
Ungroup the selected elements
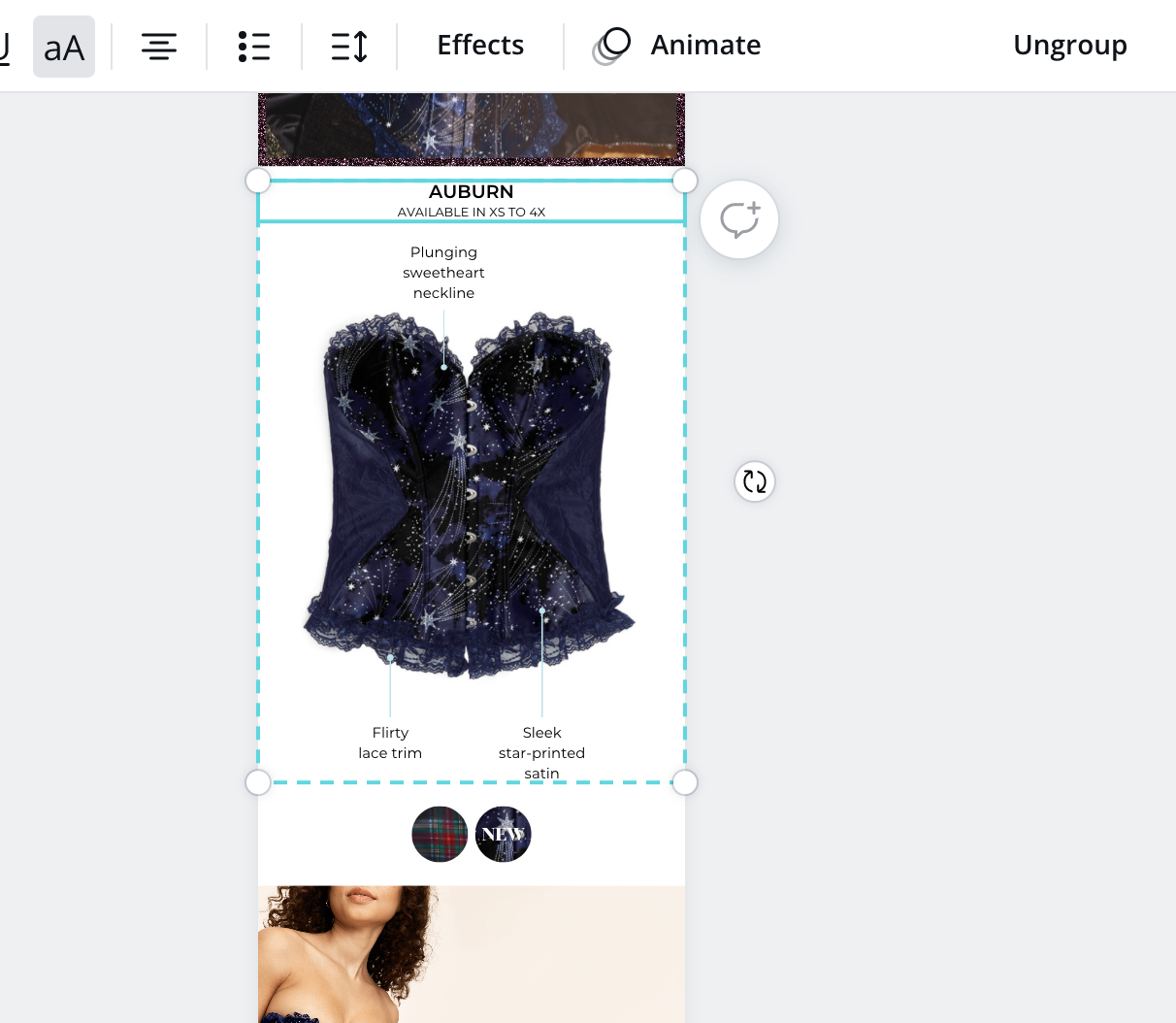tap(1070, 45)
